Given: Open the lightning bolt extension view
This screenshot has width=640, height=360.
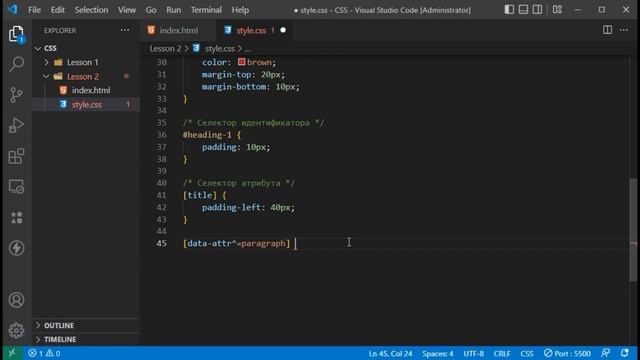Looking at the screenshot, I should point(16,248).
